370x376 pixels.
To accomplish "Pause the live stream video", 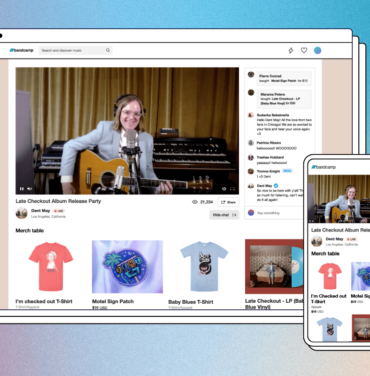I will click(x=22, y=189).
